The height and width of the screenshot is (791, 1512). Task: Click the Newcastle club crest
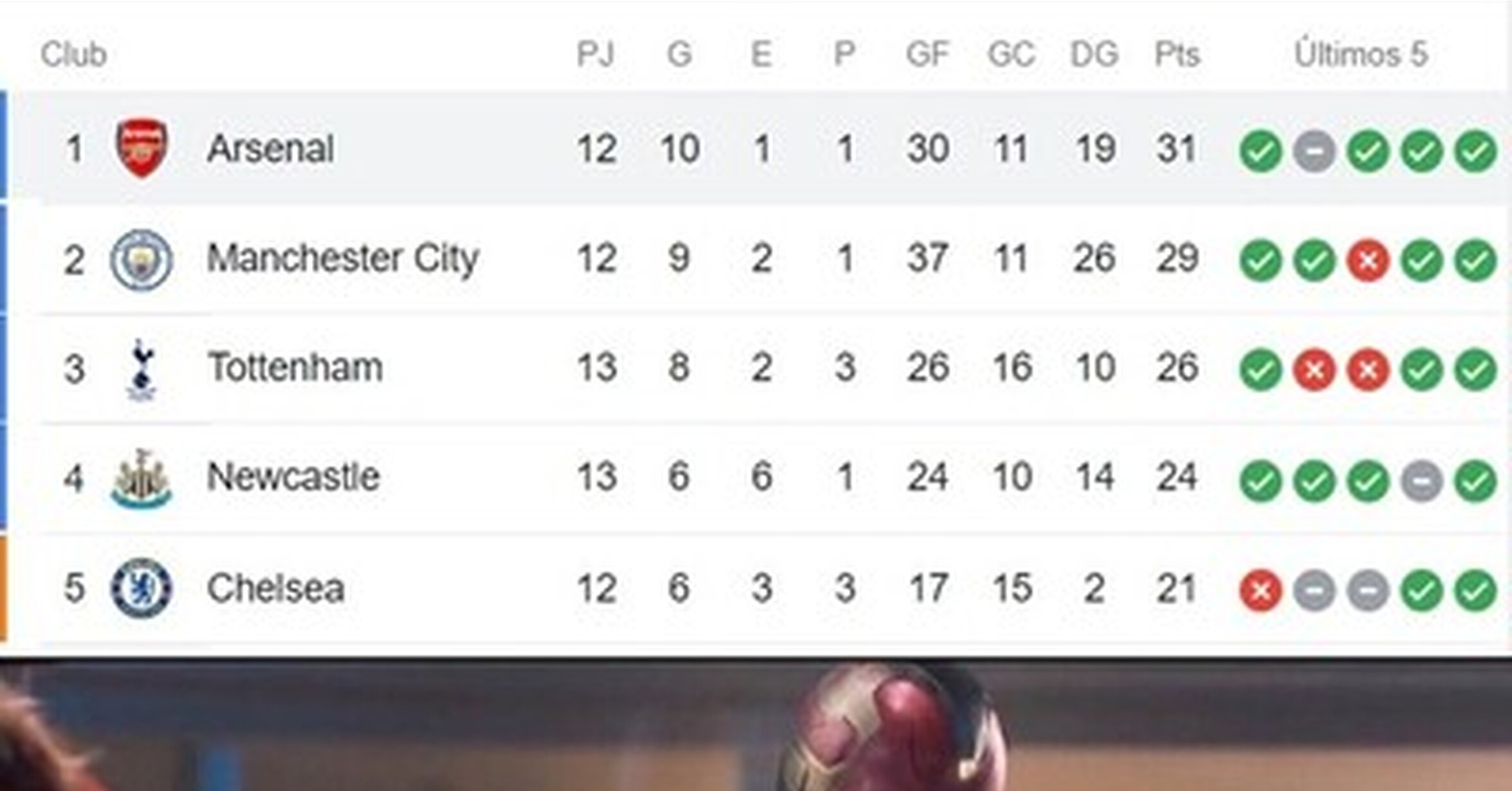click(x=142, y=479)
